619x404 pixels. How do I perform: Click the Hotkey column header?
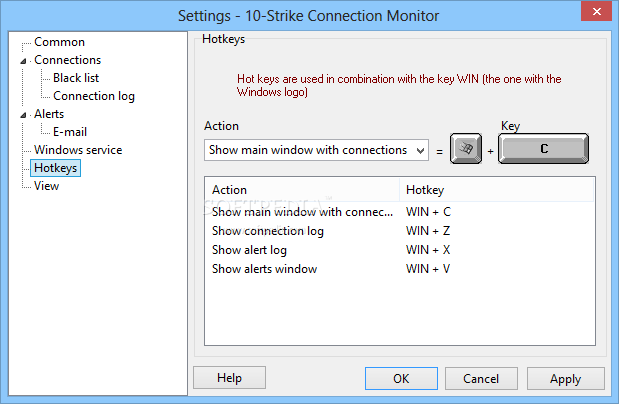(496, 190)
